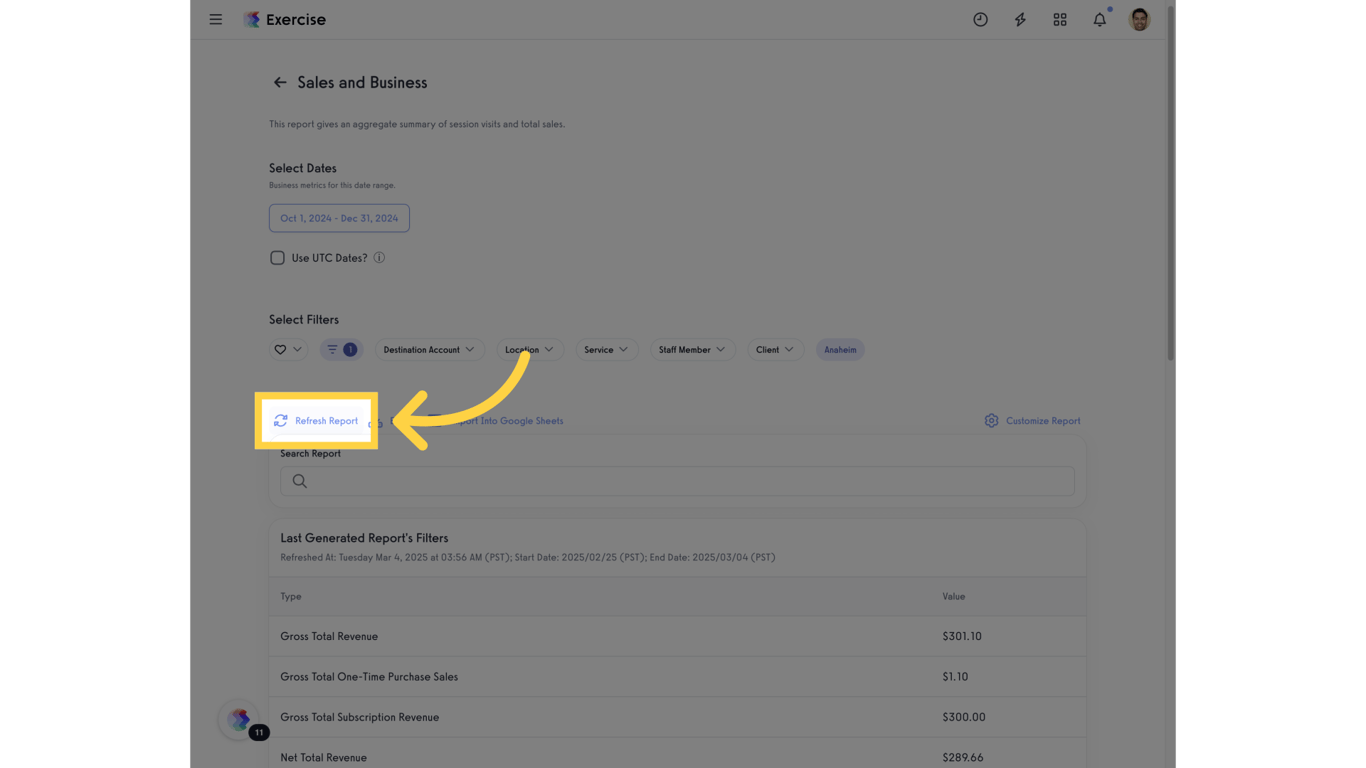Click the aggregate summary description text
The height and width of the screenshot is (768, 1366).
(417, 124)
